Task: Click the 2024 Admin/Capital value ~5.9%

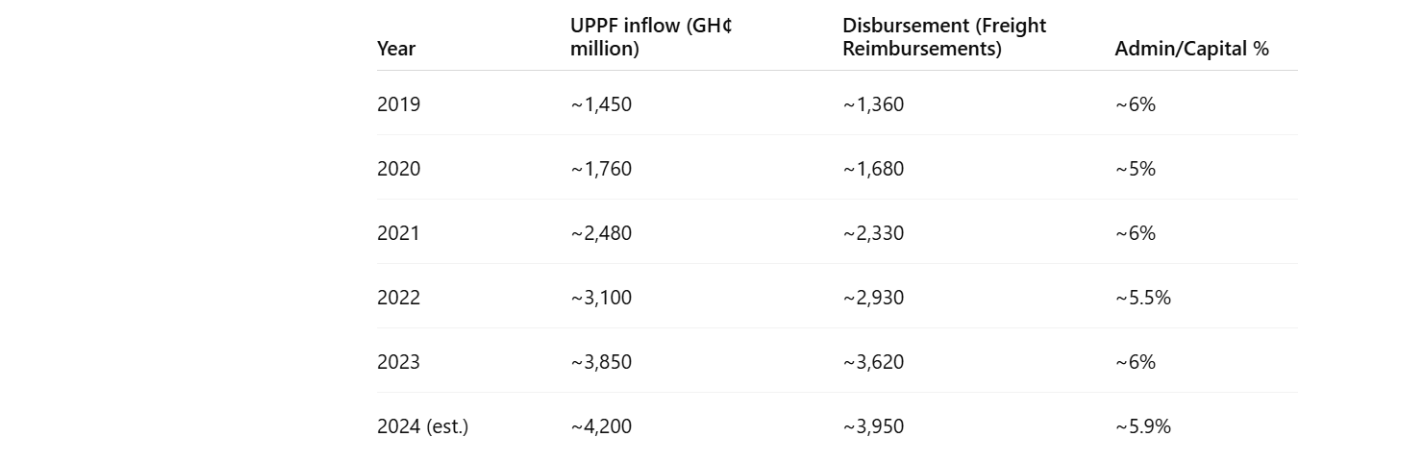Action: click(1142, 426)
